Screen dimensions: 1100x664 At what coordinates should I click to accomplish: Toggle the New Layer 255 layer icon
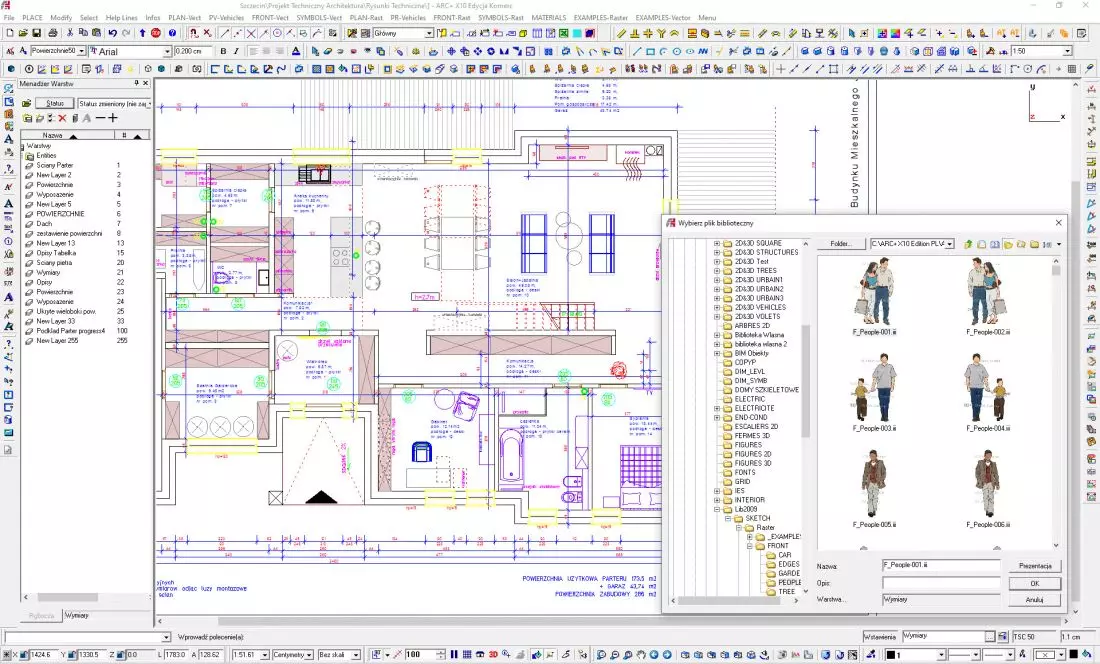[29, 341]
